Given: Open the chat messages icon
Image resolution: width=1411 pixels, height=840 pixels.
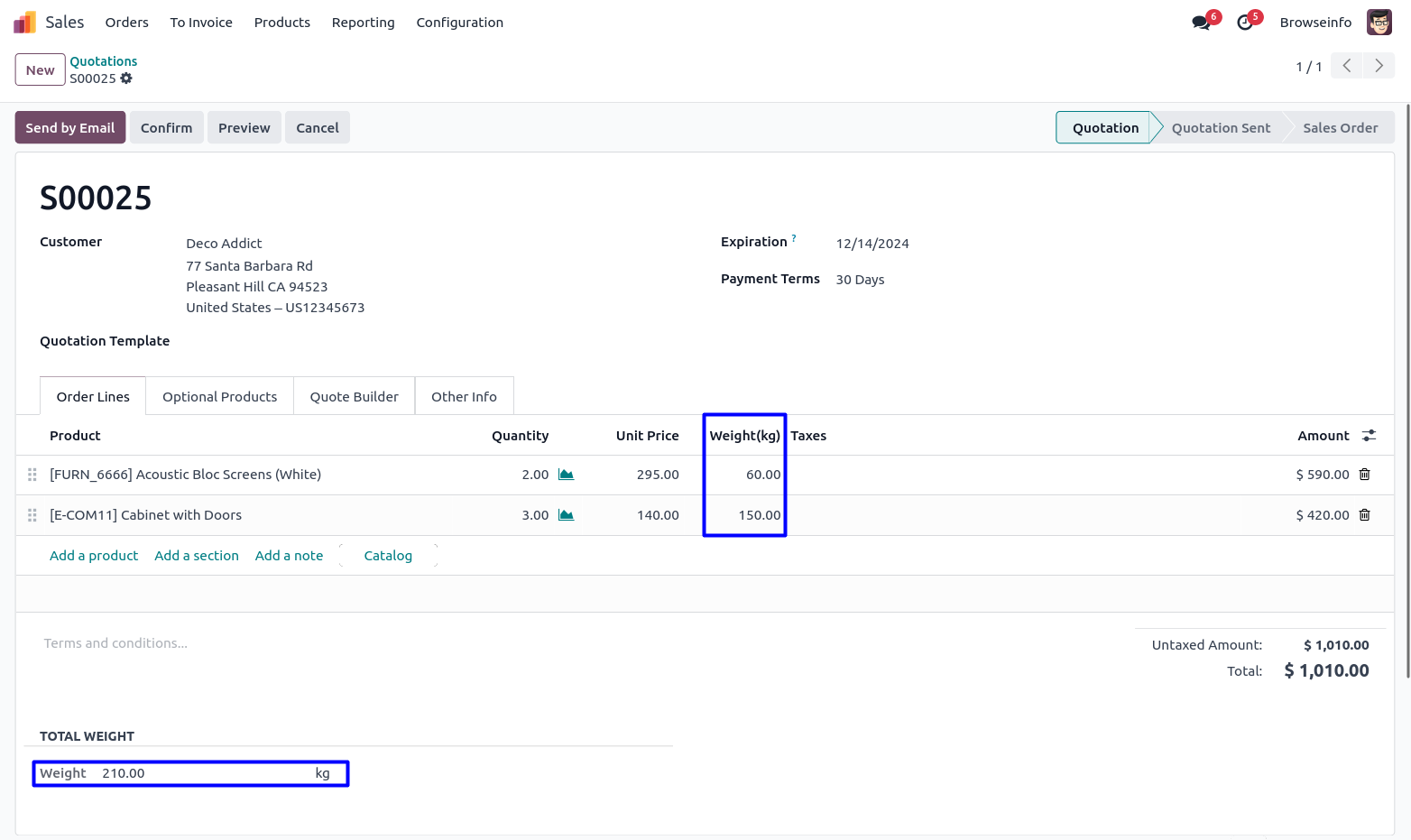Looking at the screenshot, I should [x=1201, y=23].
